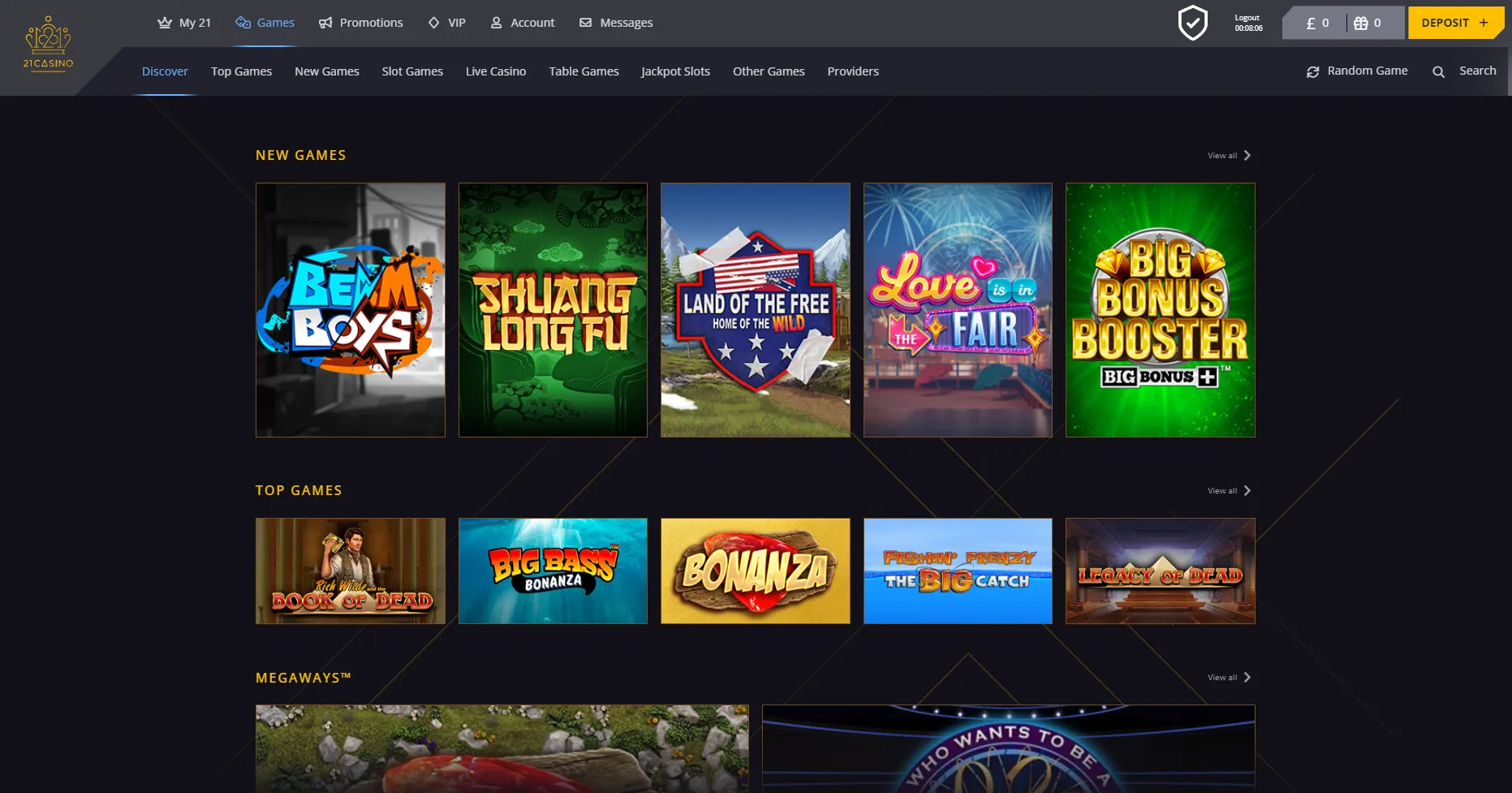The width and height of the screenshot is (1512, 793).
Task: Launch Big Bass Bonanza game
Action: click(553, 571)
